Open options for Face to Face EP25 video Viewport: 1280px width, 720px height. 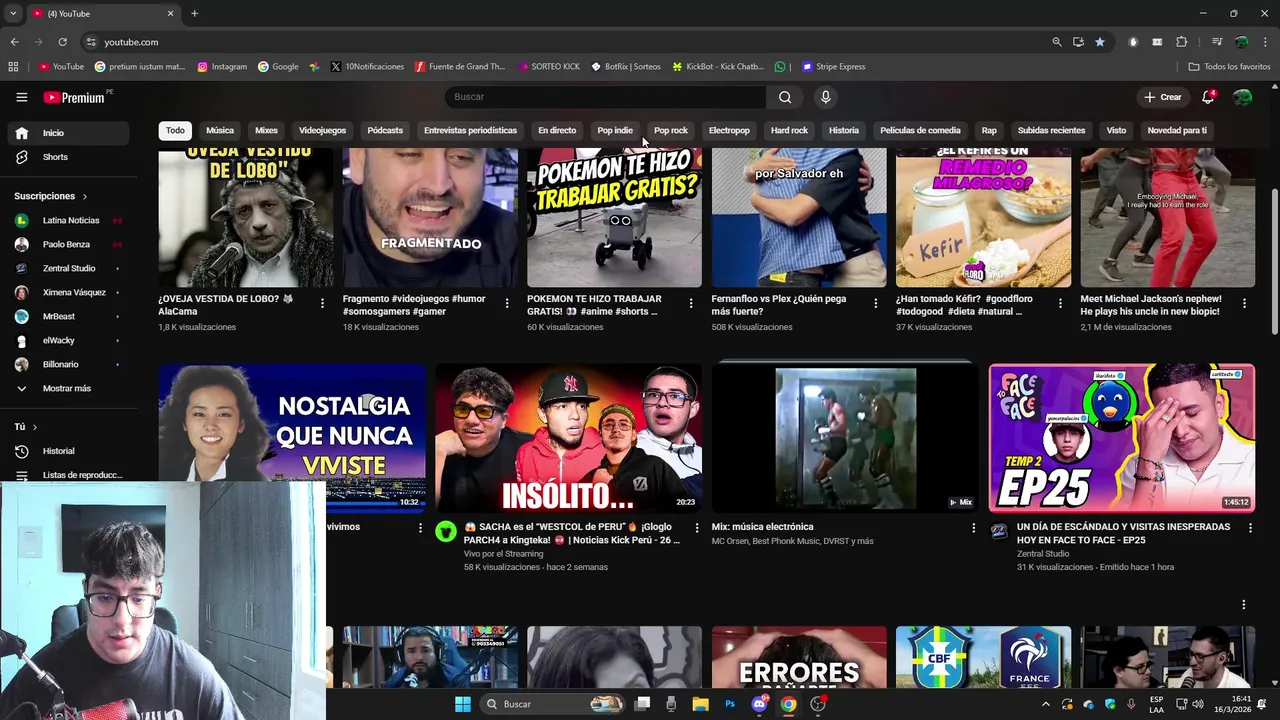(1250, 528)
